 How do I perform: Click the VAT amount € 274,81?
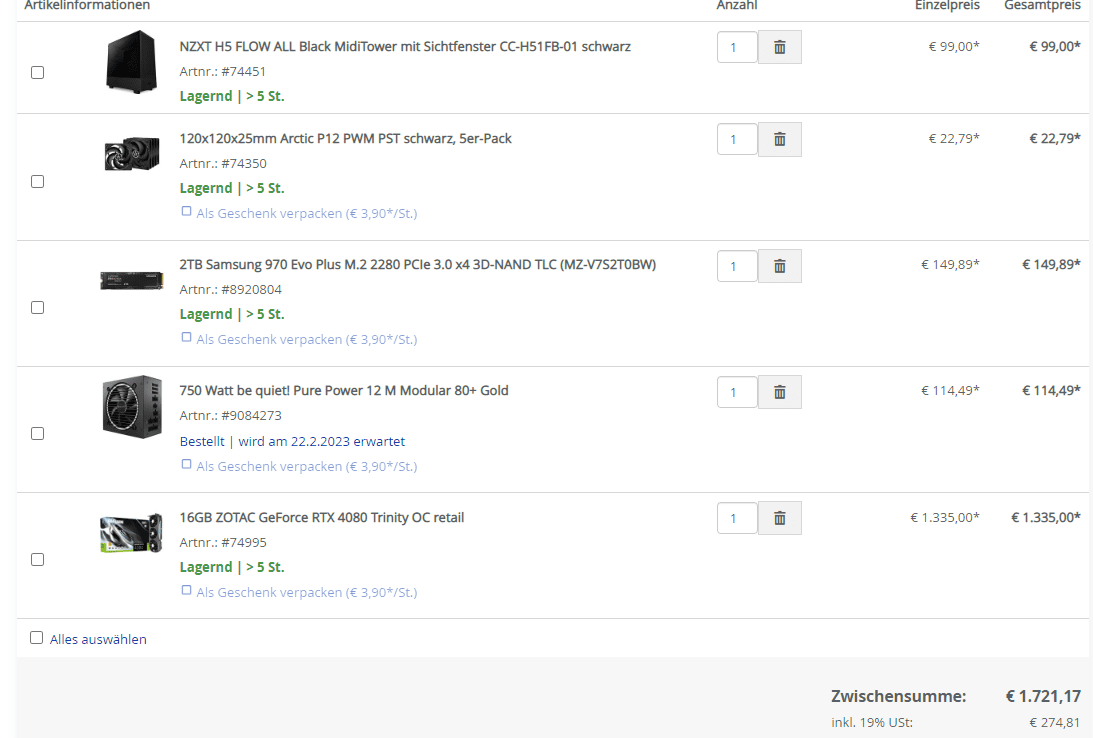coord(1055,723)
